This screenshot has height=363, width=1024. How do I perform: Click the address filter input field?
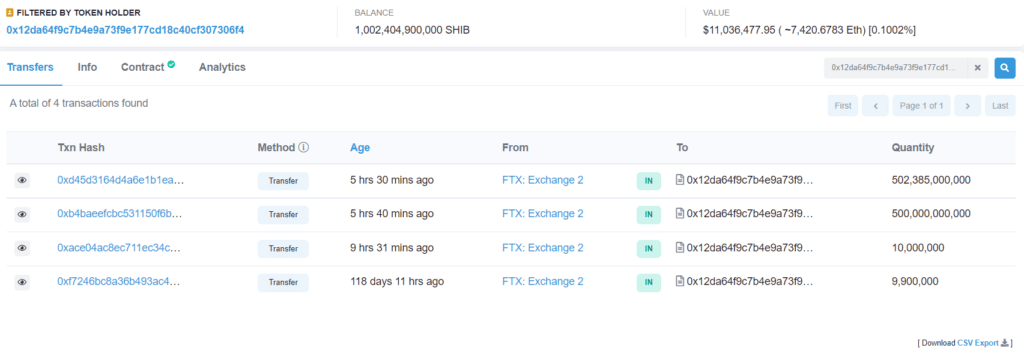point(896,68)
